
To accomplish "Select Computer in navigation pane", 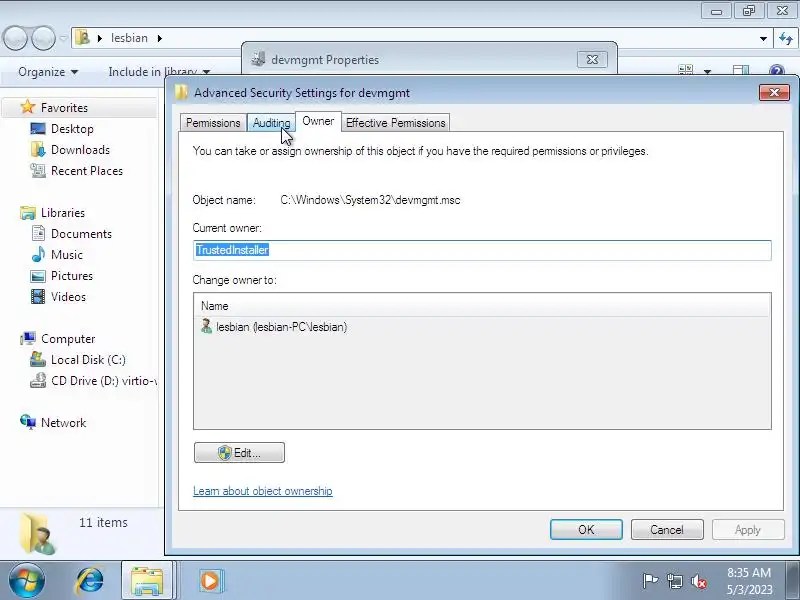I will pos(68,339).
